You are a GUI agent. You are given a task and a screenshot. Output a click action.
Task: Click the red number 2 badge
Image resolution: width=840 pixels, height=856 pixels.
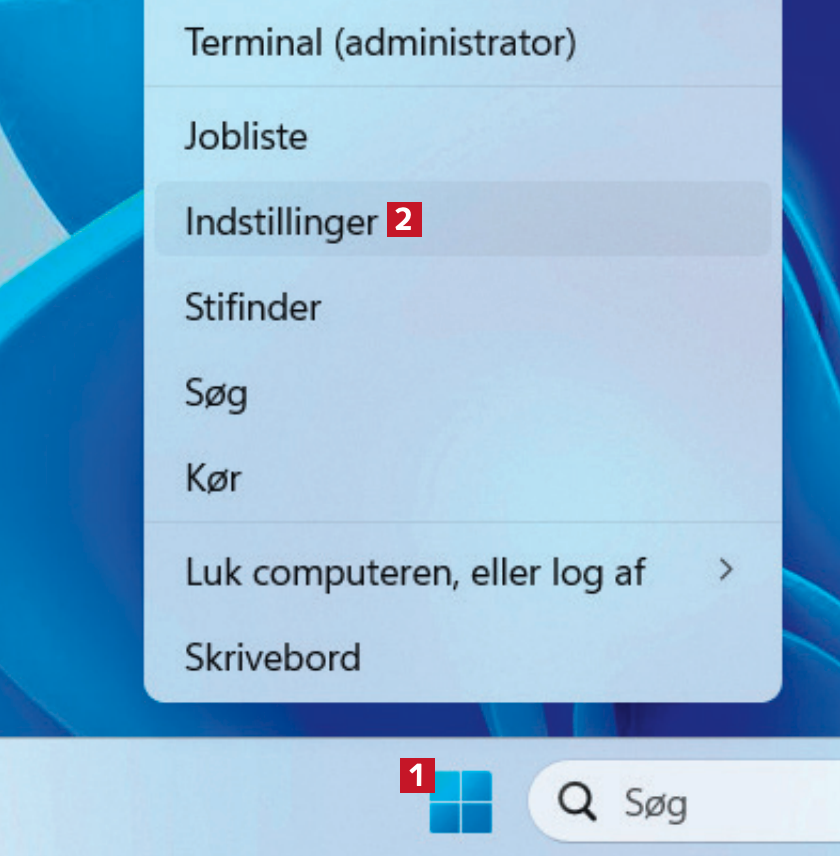pos(403,219)
